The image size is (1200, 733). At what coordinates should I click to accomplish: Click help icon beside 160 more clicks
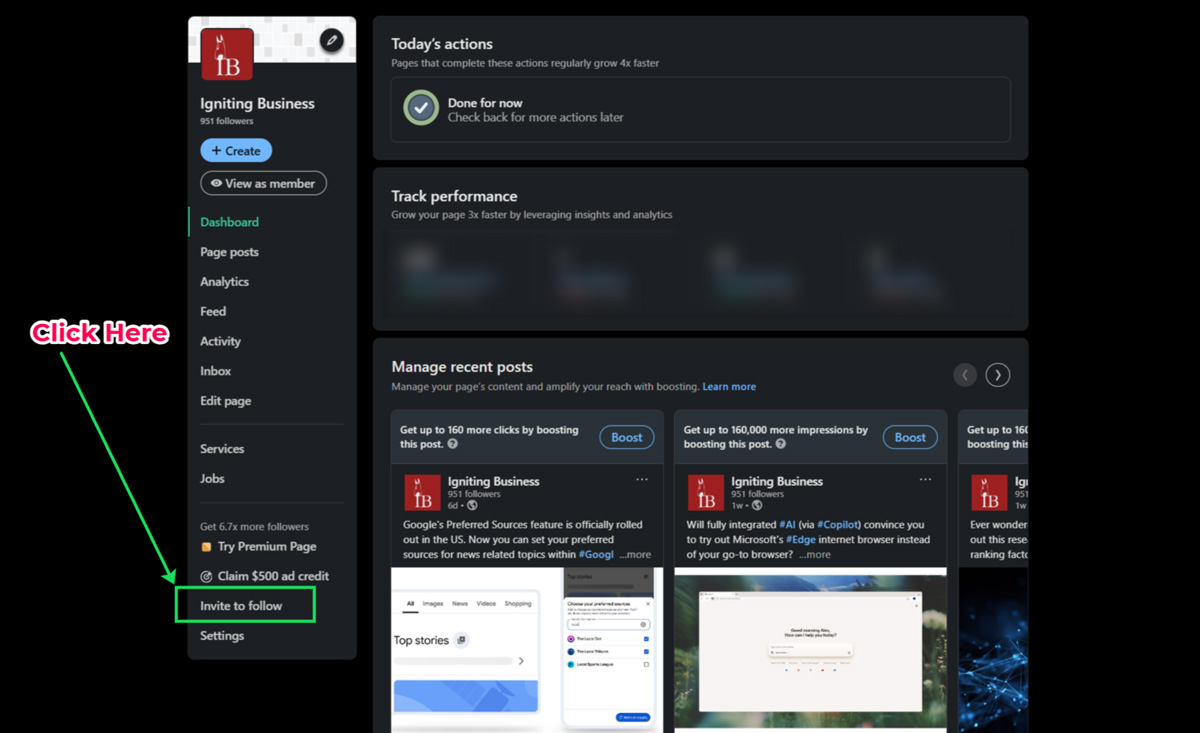(x=453, y=444)
